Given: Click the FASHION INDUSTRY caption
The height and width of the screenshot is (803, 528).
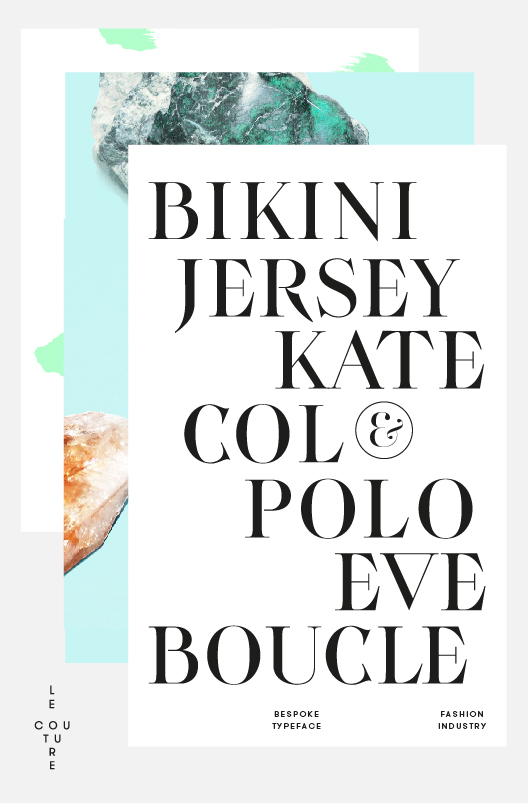Looking at the screenshot, I should [x=462, y=720].
